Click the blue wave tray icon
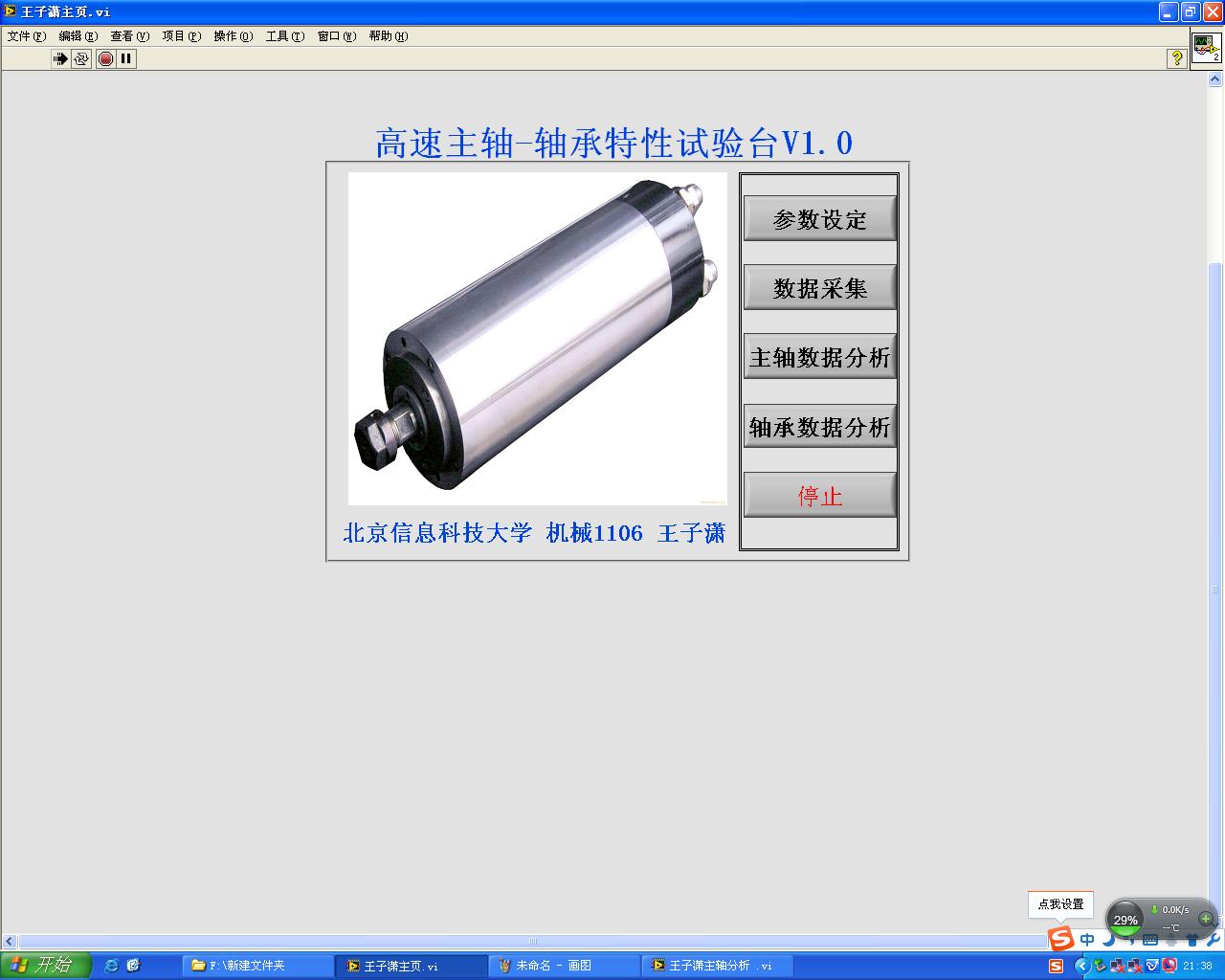 coord(1152,967)
